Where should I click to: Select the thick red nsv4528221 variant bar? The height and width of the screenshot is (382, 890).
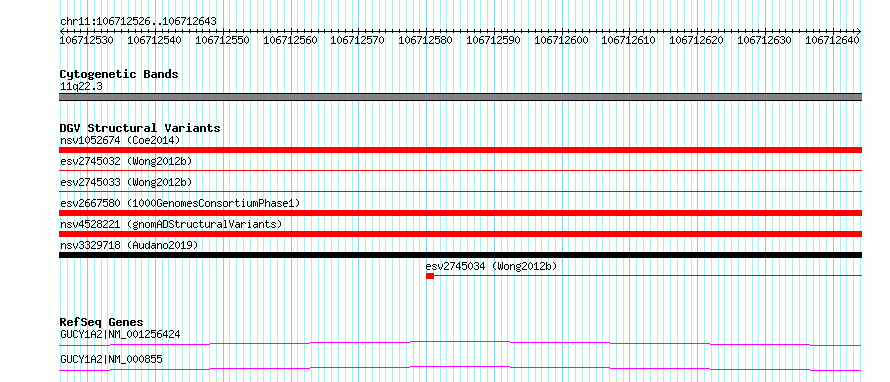pos(460,234)
